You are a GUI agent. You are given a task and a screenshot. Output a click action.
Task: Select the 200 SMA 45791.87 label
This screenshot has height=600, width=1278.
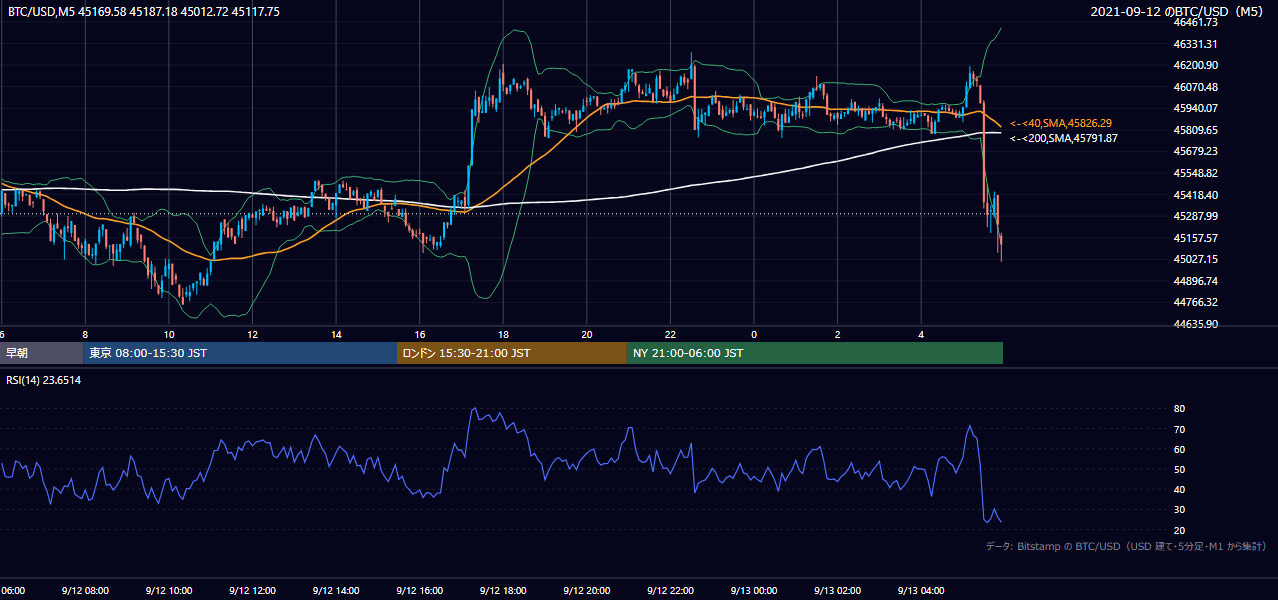1064,139
